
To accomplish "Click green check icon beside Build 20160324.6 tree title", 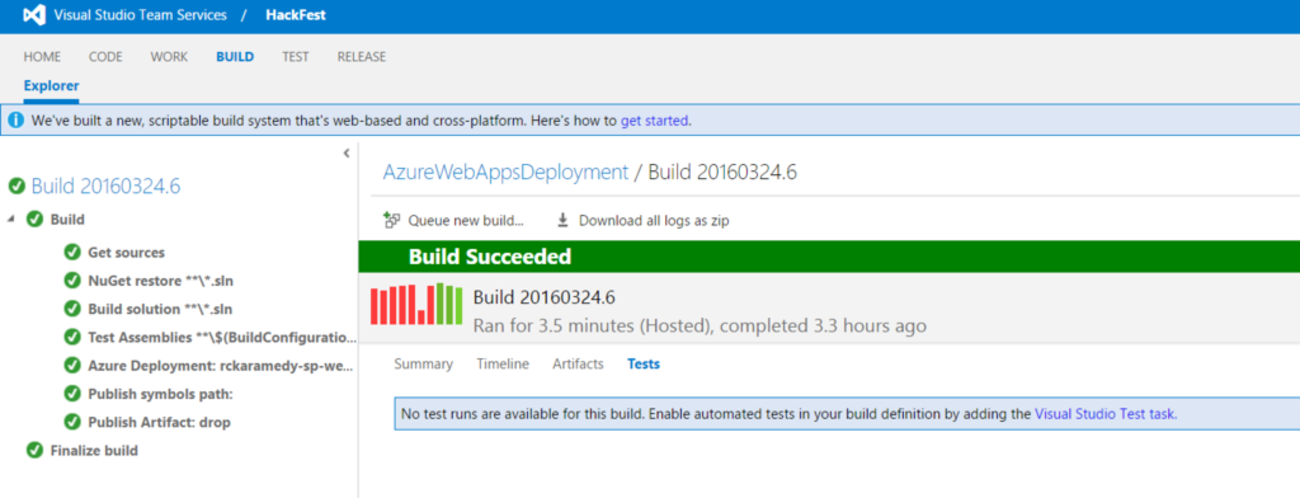I will pyautogui.click(x=16, y=186).
